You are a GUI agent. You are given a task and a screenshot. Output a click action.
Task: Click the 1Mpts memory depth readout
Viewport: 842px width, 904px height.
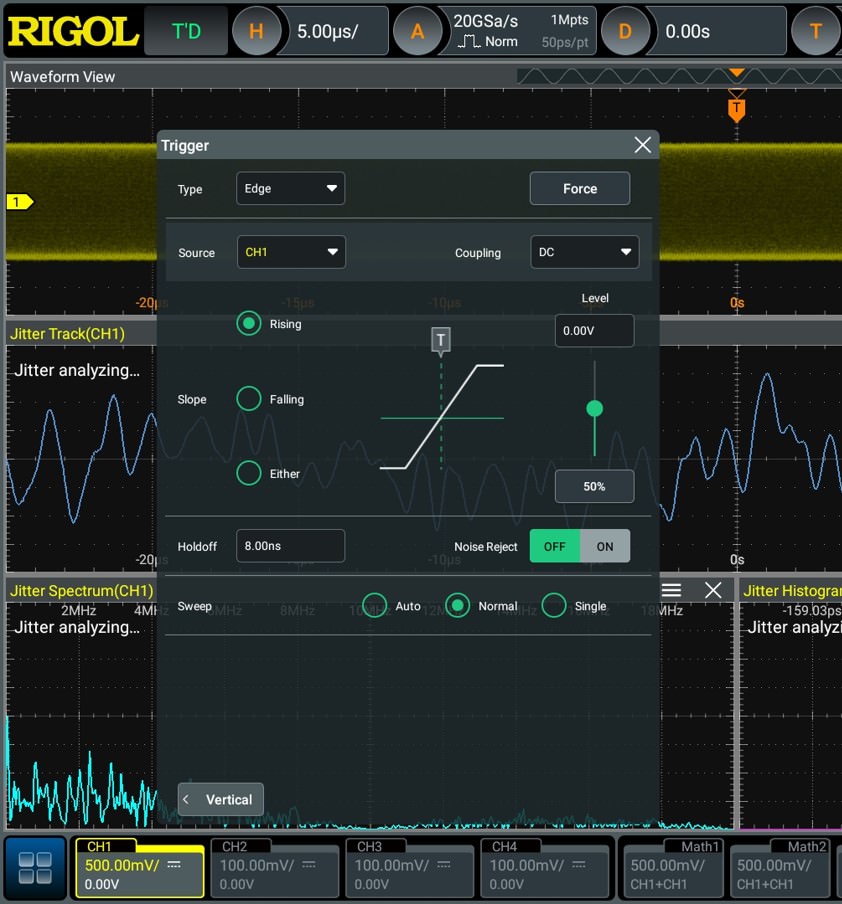pos(569,20)
